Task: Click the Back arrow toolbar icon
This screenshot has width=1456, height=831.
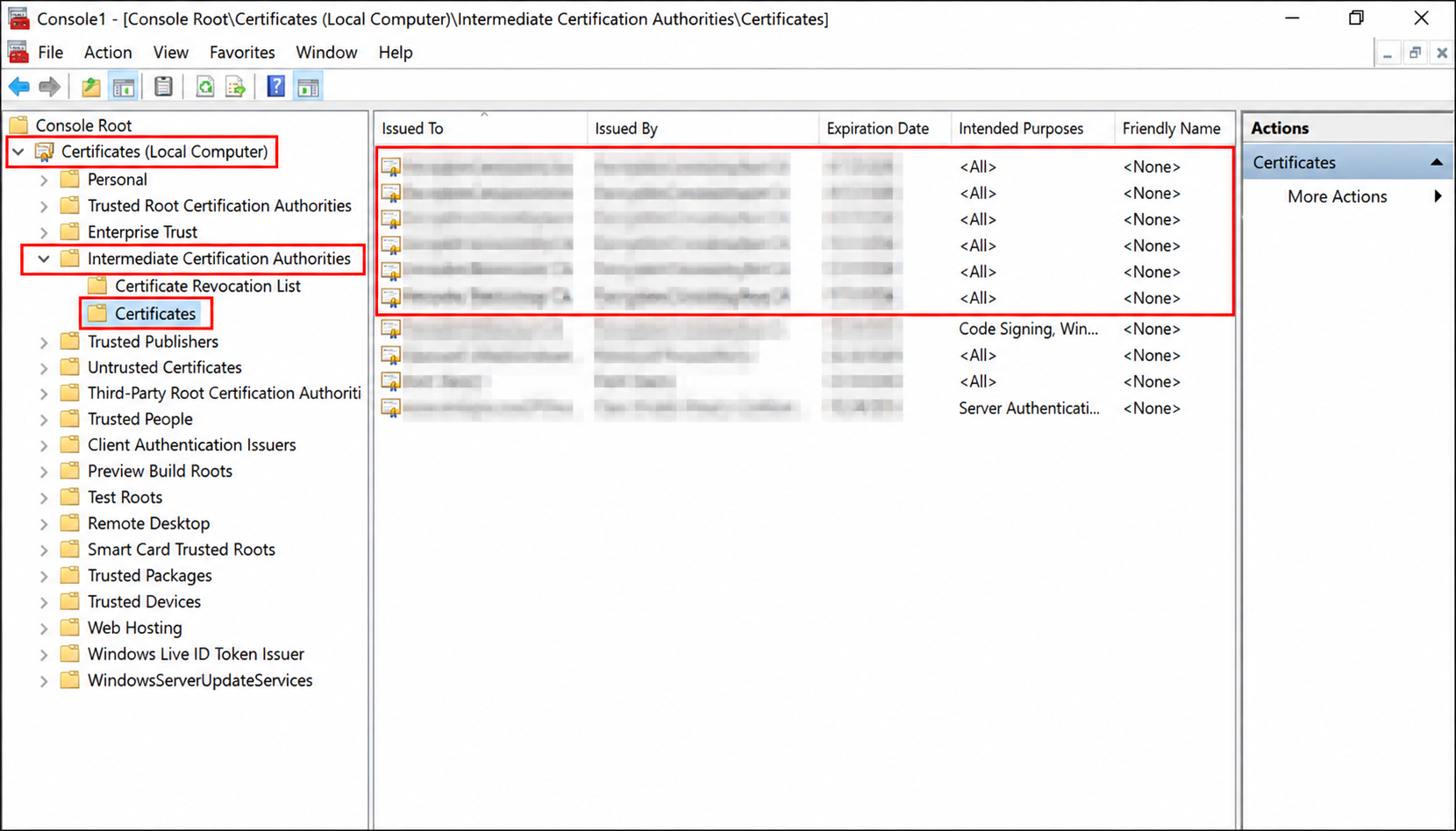Action: coord(19,87)
